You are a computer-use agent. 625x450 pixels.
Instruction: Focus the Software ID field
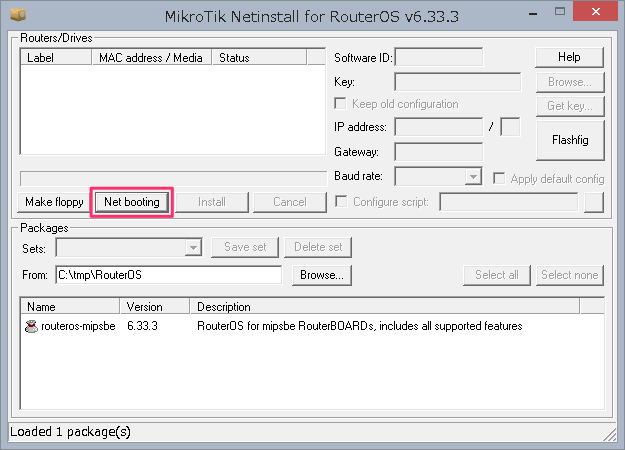[438, 57]
